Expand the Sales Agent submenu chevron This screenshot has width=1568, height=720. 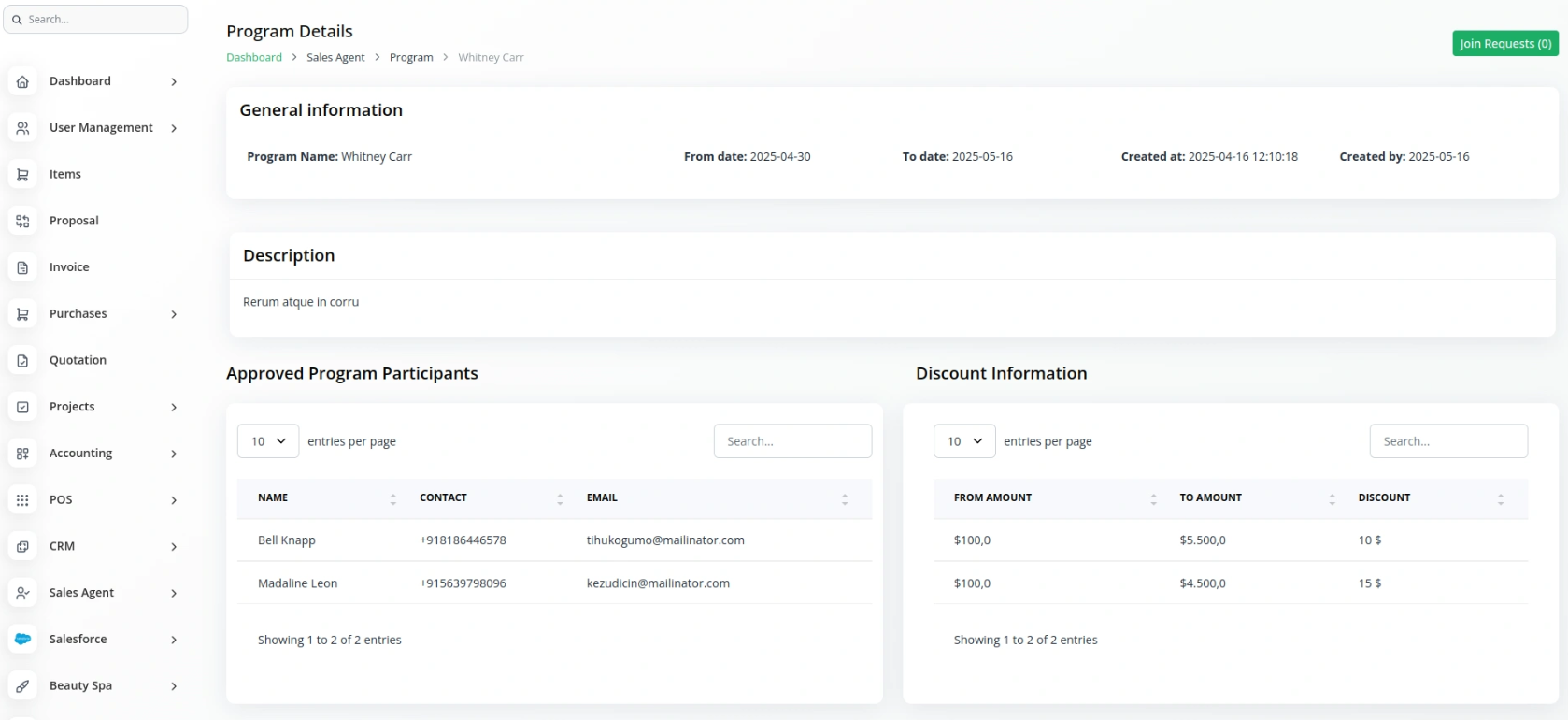(x=174, y=593)
